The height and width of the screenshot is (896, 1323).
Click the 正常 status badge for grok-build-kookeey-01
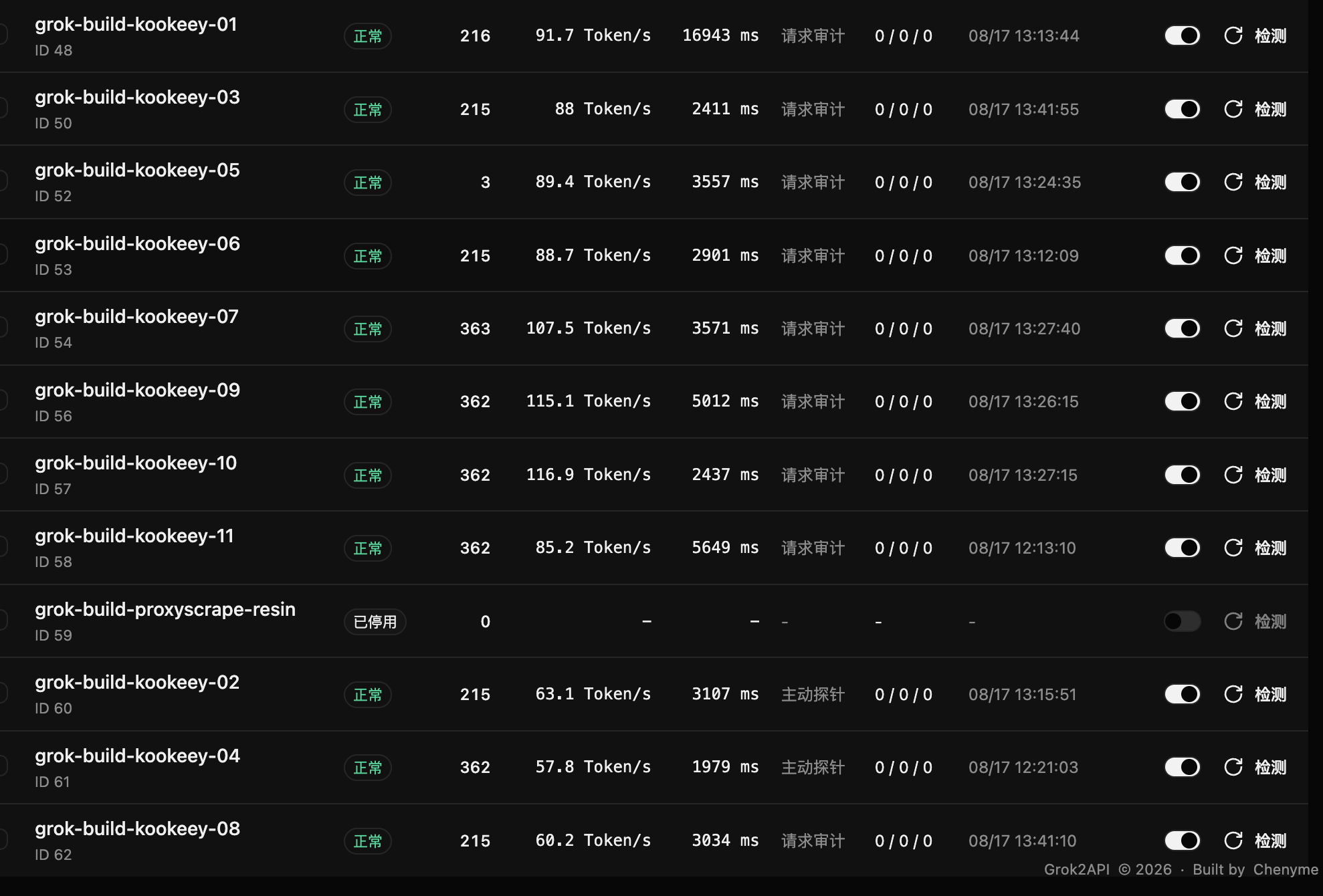click(x=368, y=36)
